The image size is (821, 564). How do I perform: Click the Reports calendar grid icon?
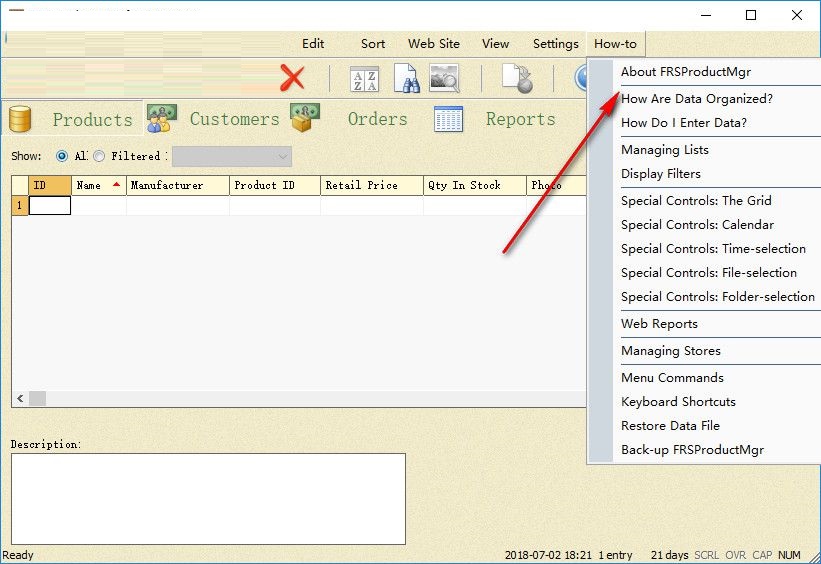coord(448,119)
